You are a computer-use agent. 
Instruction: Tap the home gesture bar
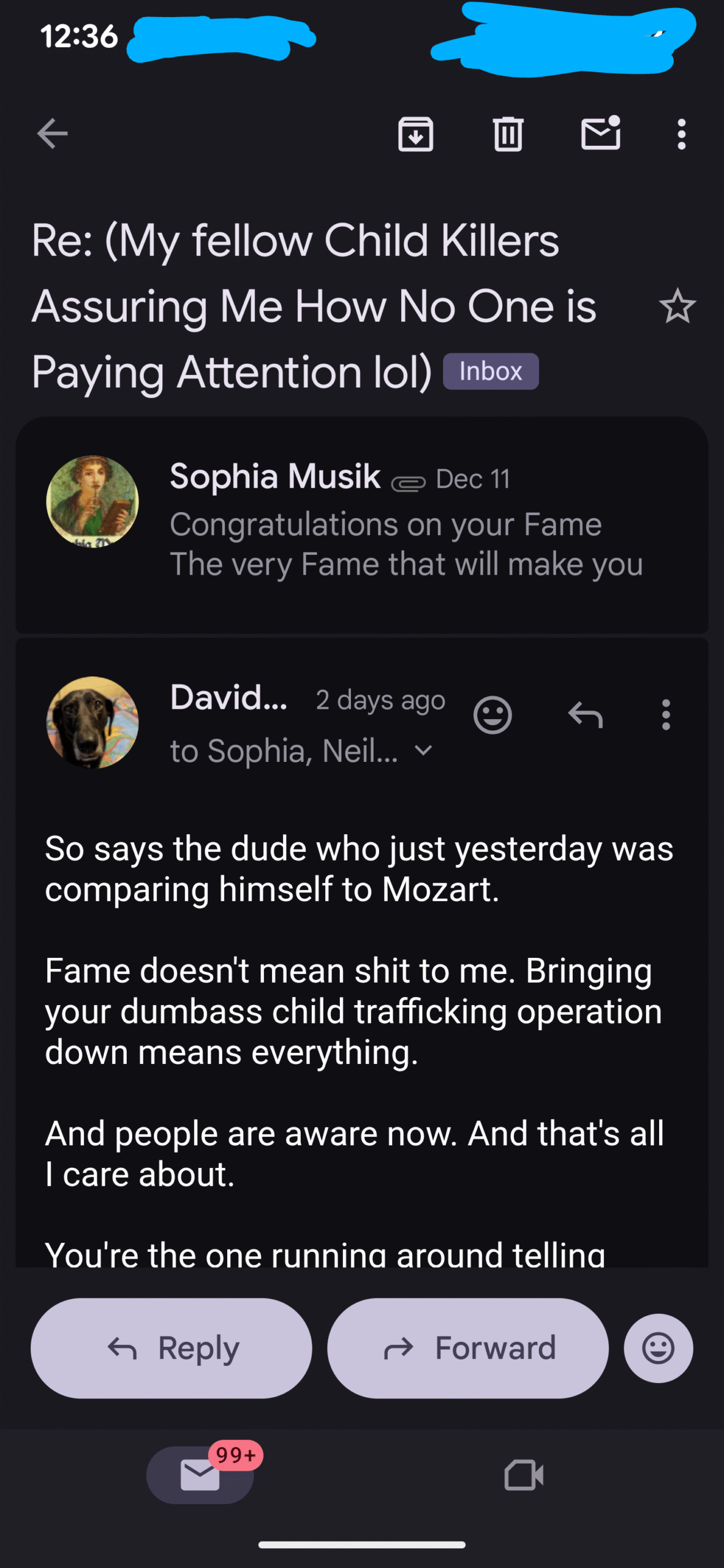(x=362, y=1545)
